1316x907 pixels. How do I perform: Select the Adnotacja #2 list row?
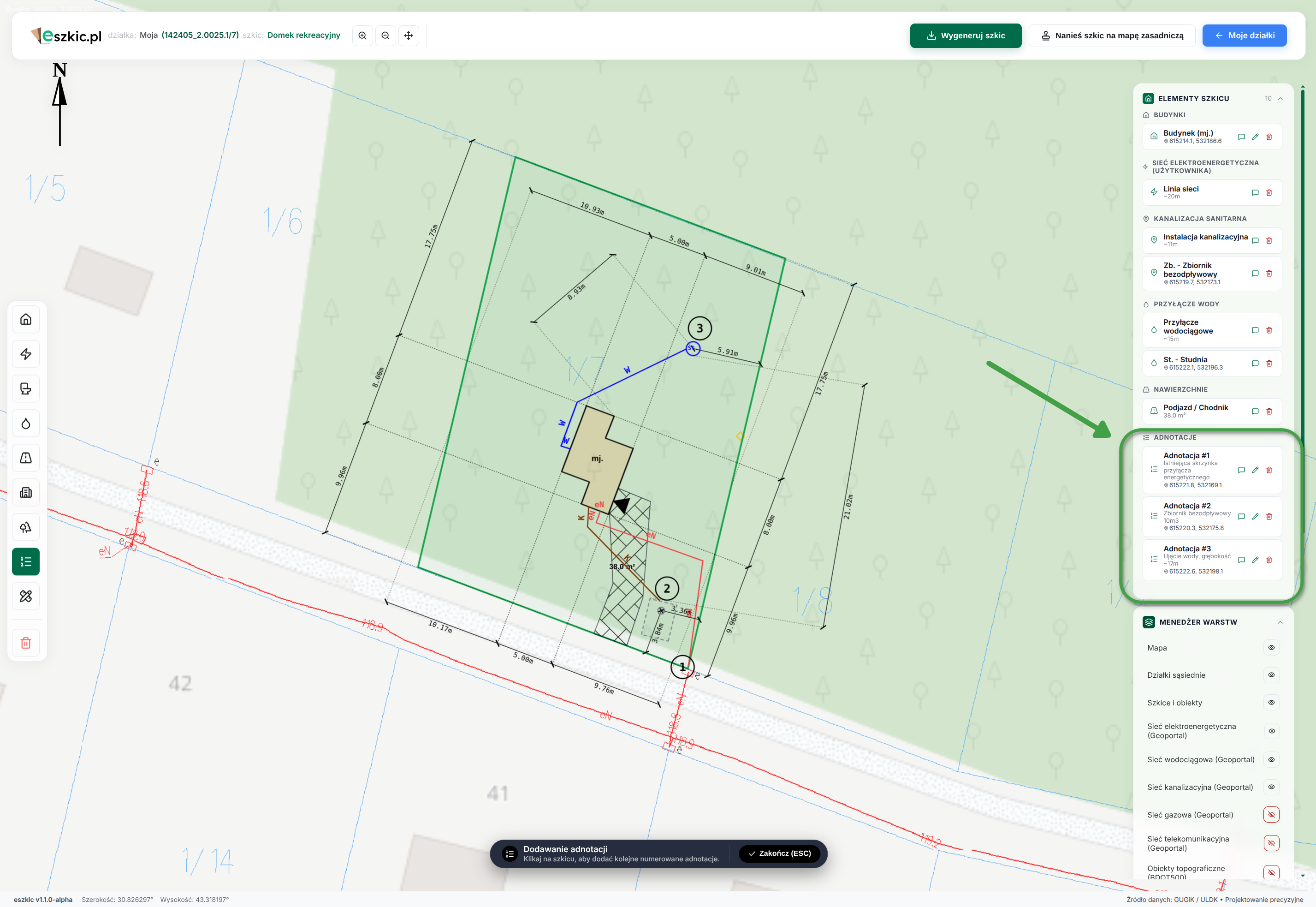(x=1212, y=517)
